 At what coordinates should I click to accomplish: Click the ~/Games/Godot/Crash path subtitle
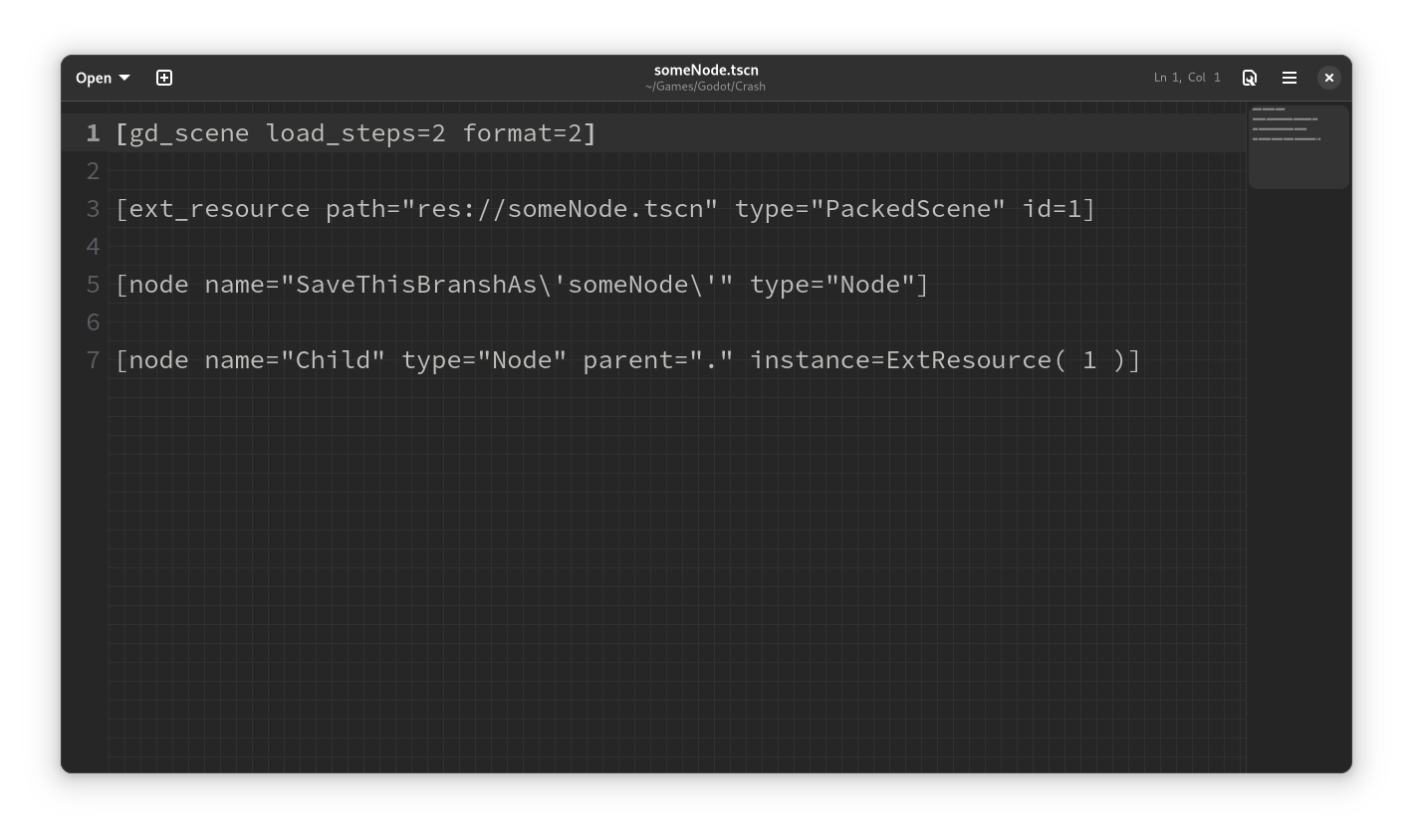pos(706,87)
